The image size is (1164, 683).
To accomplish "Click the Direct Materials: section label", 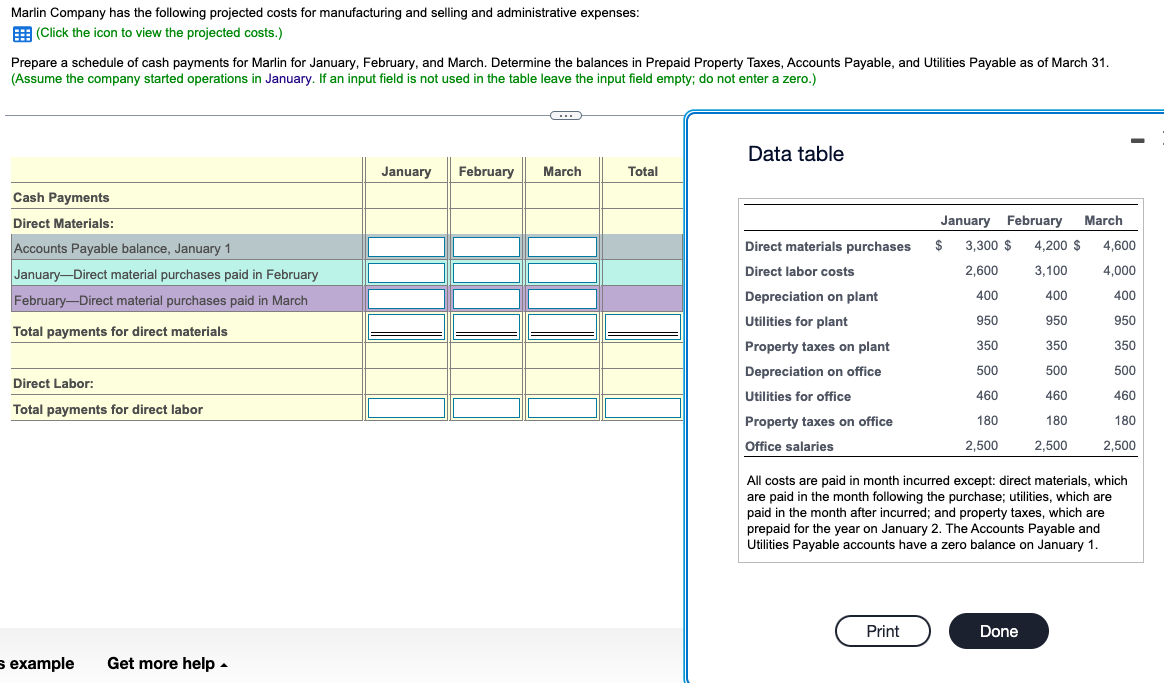I will point(63,223).
